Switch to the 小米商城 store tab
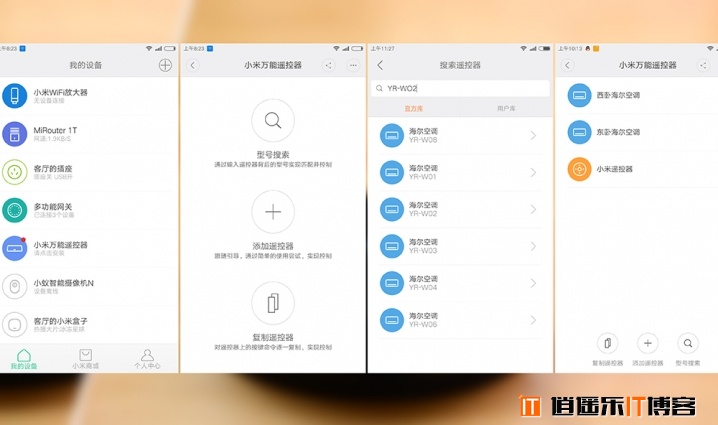The width and height of the screenshot is (718, 425). click(x=86, y=359)
